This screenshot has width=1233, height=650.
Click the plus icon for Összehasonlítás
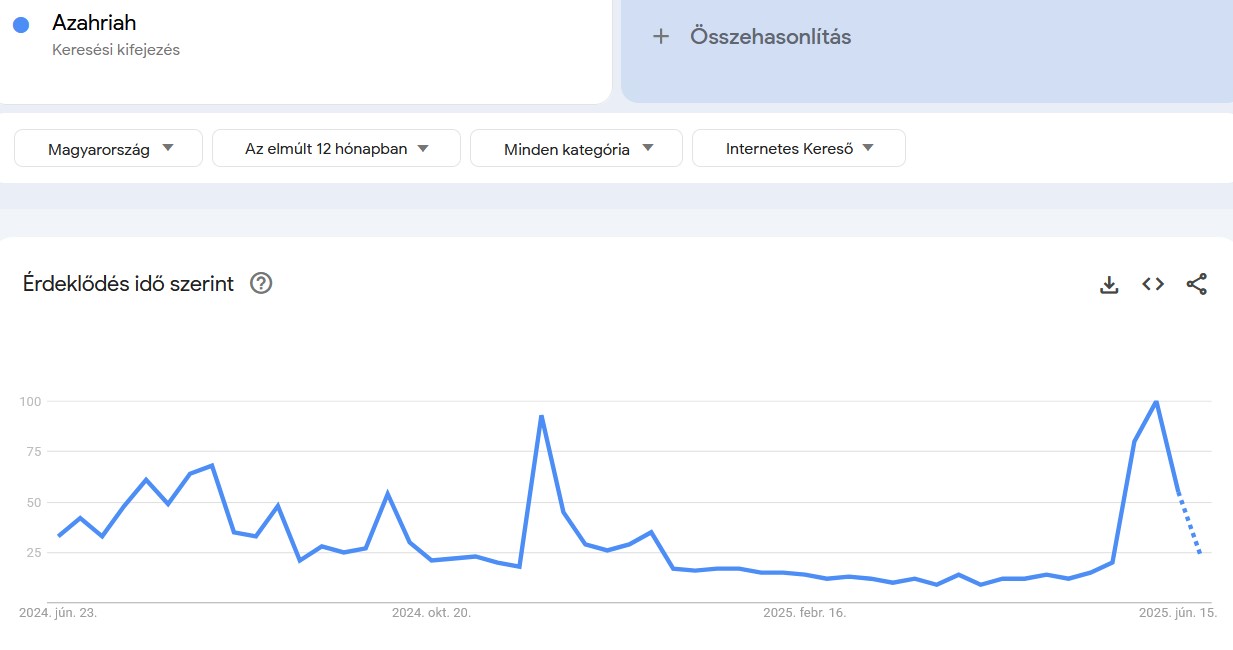(660, 37)
